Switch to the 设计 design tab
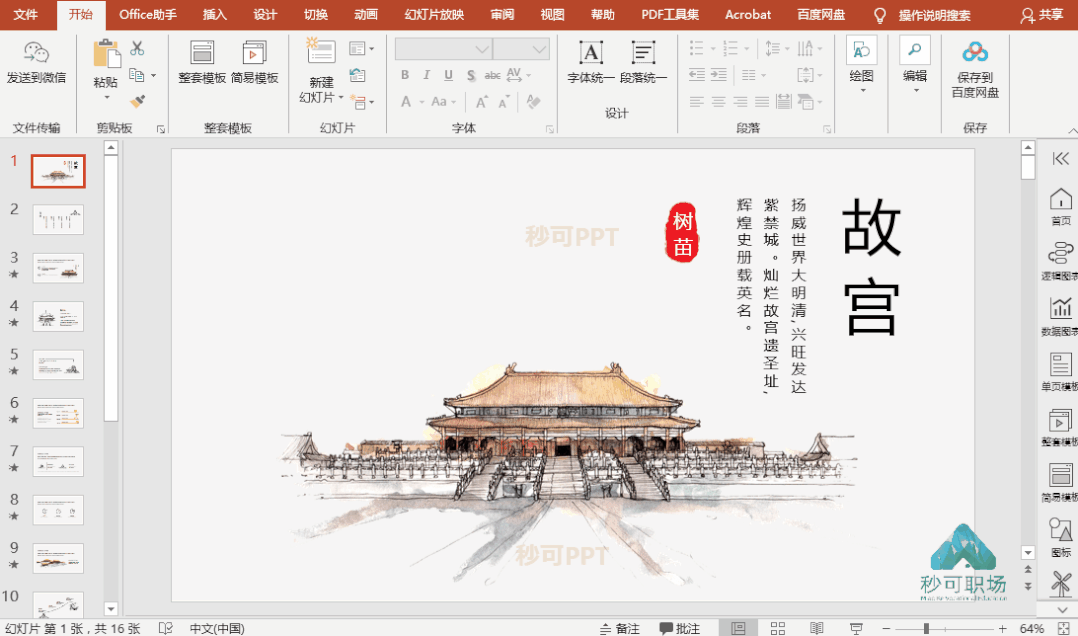Screen dimensions: 1078x636 (x=265, y=14)
